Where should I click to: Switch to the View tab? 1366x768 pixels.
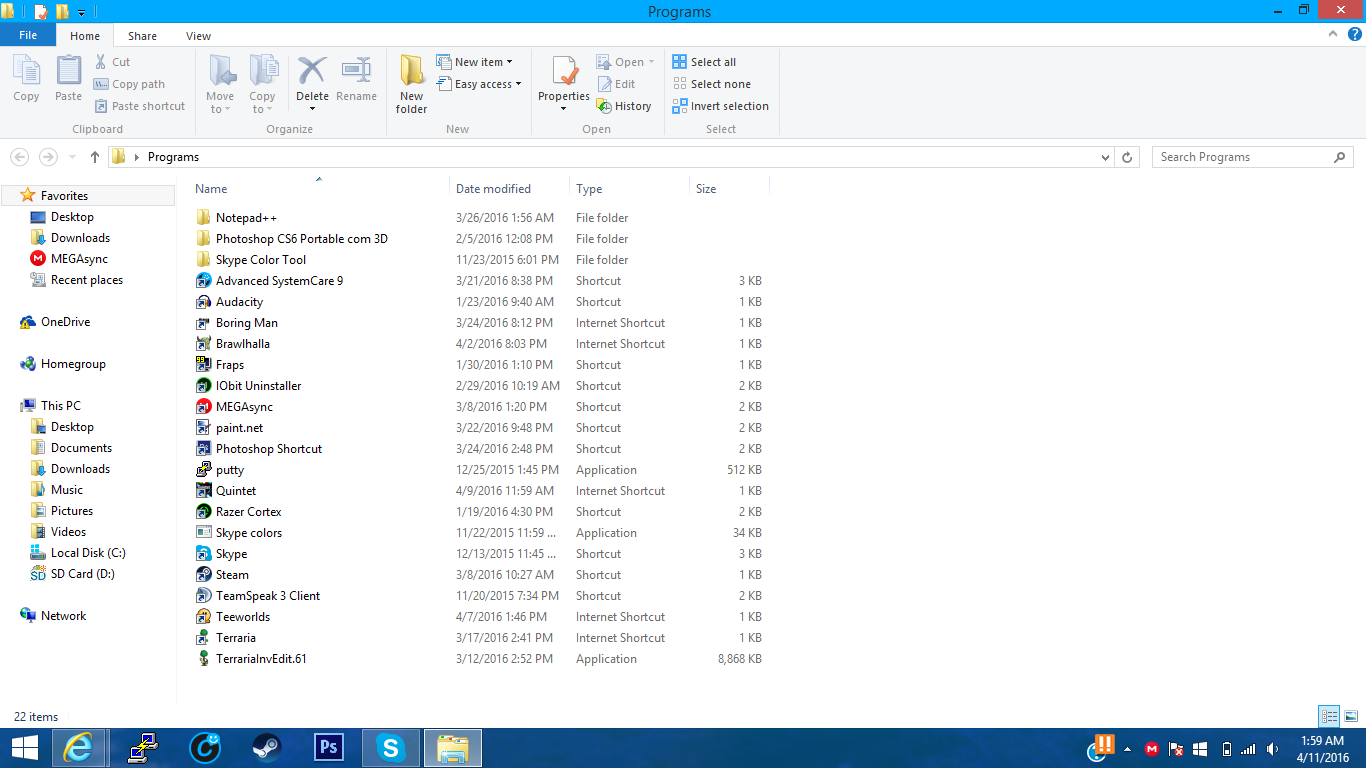[198, 36]
